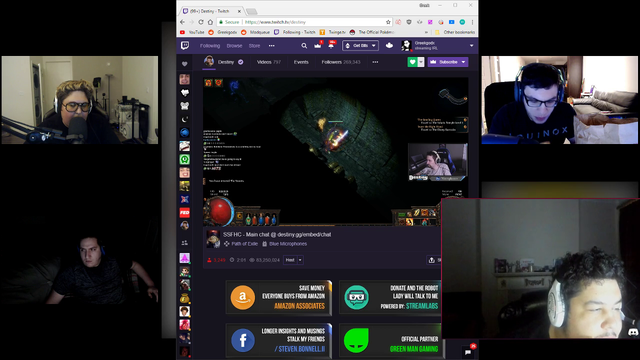Click the stream game box art thumbnail

(x=213, y=239)
